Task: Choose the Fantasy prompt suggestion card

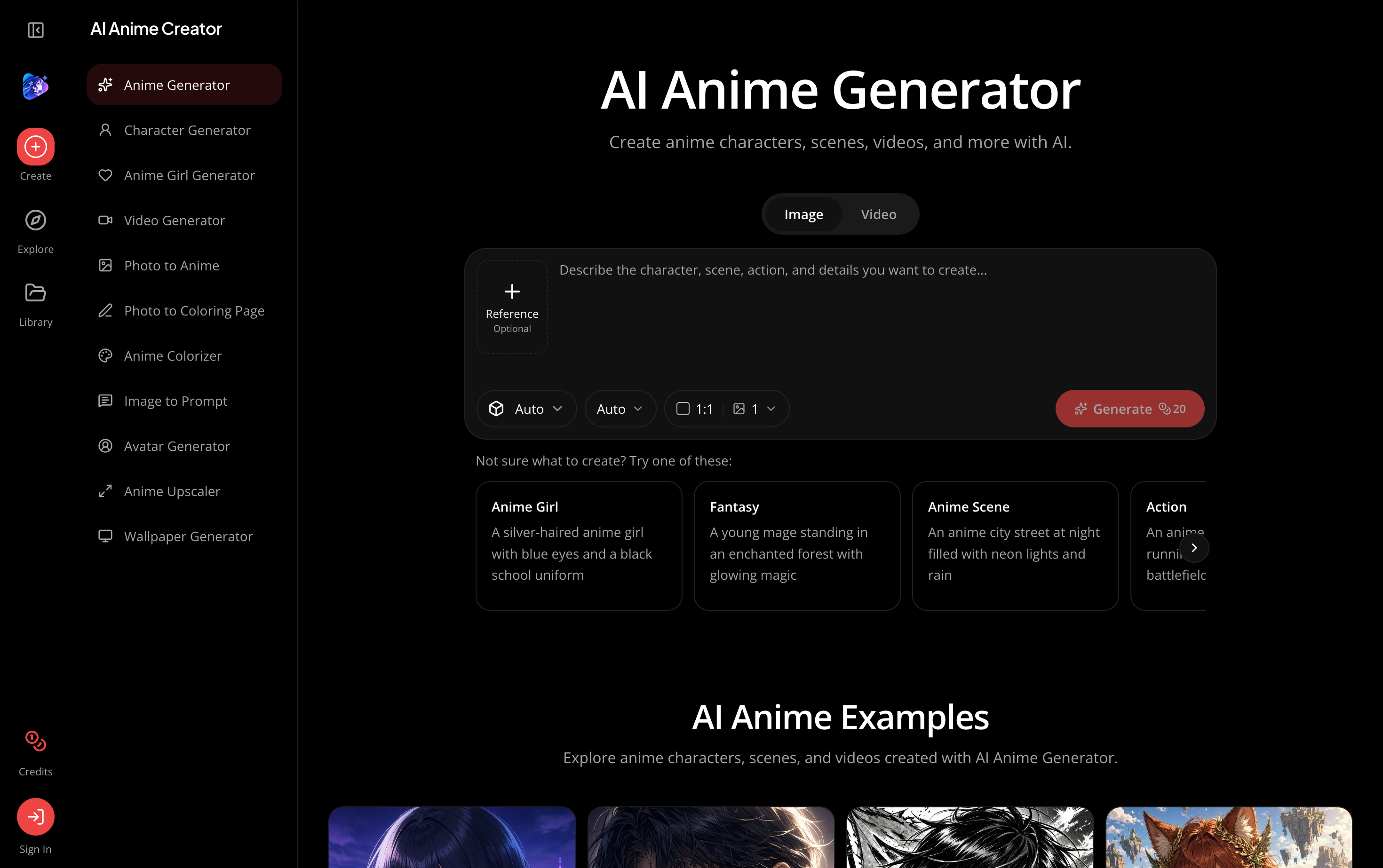Action: [797, 545]
